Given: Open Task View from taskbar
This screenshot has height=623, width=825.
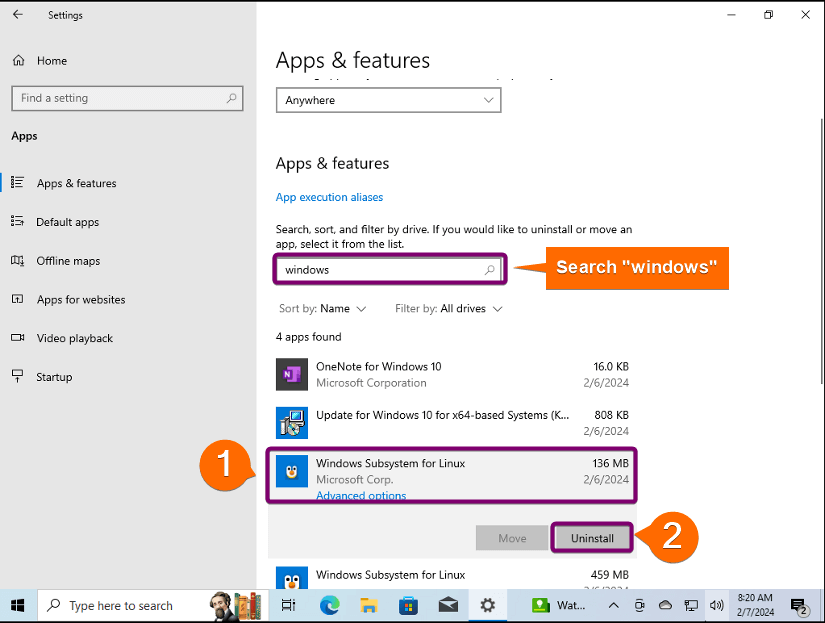Looking at the screenshot, I should pos(288,606).
